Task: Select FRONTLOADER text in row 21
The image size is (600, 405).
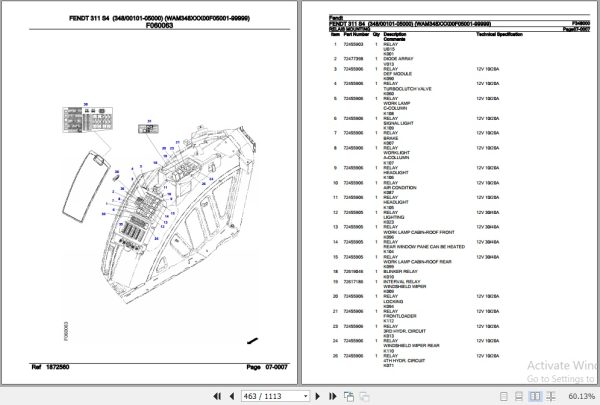Action: click(x=400, y=316)
